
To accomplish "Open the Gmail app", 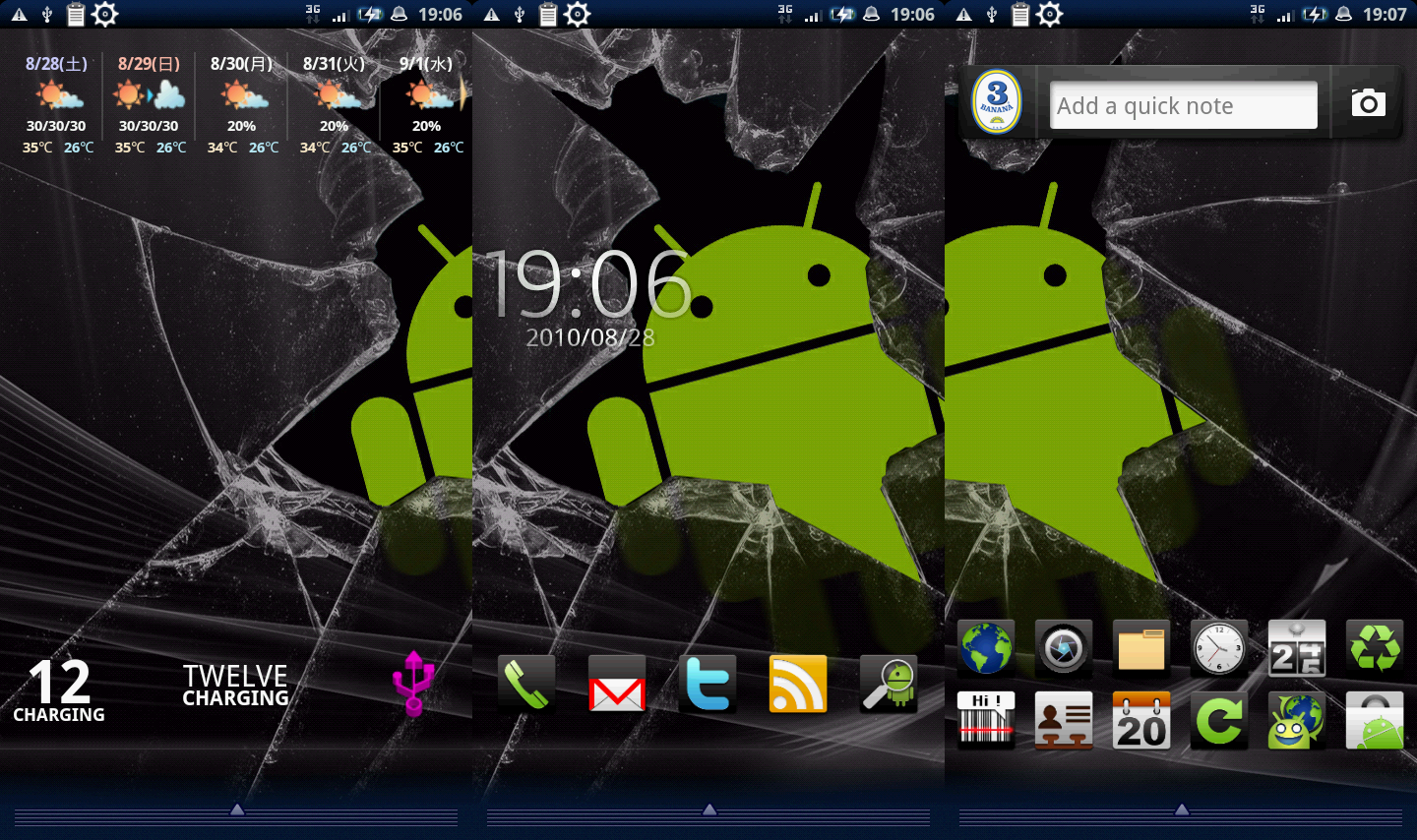I will click(x=617, y=684).
